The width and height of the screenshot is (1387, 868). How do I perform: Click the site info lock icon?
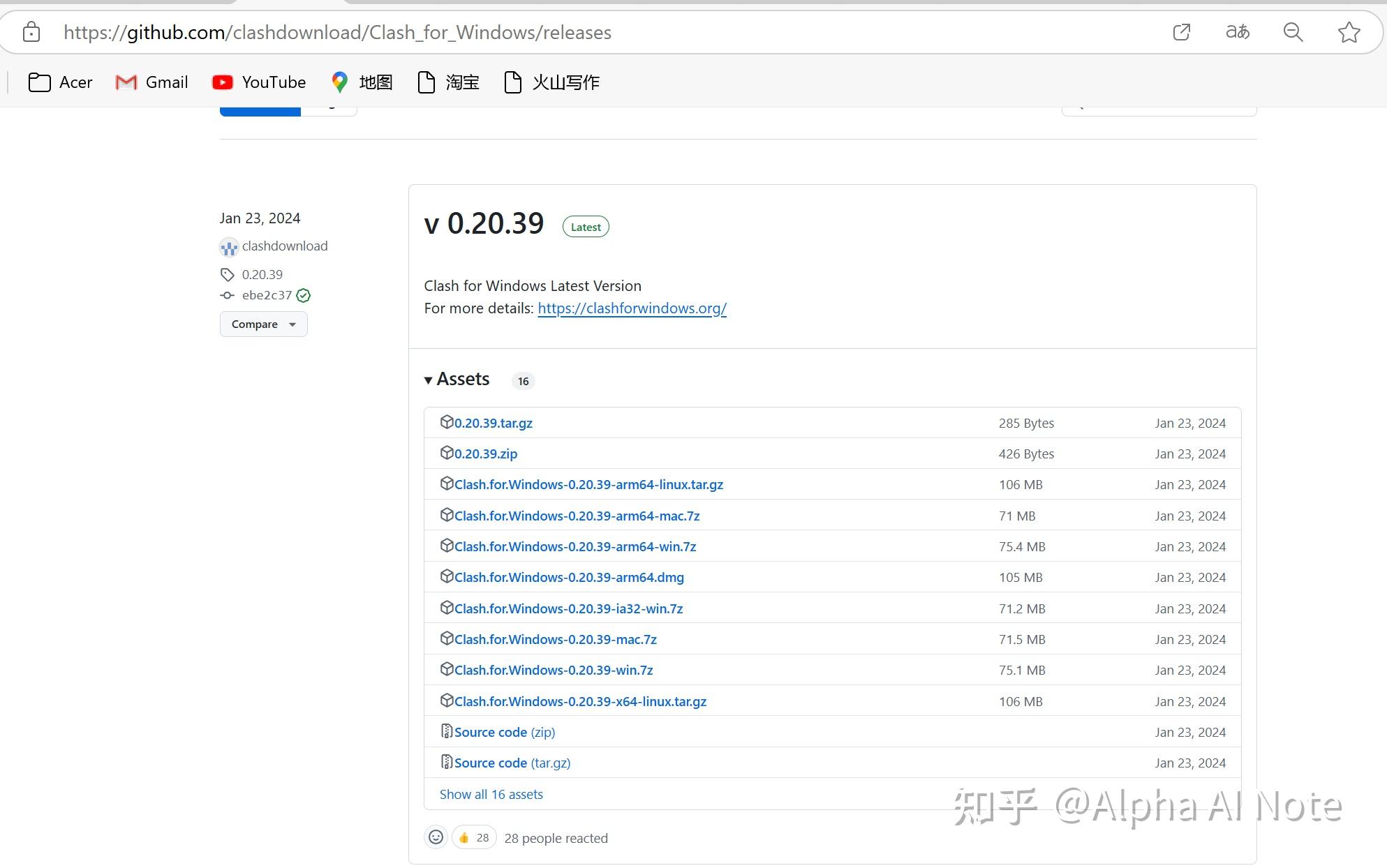tap(31, 32)
